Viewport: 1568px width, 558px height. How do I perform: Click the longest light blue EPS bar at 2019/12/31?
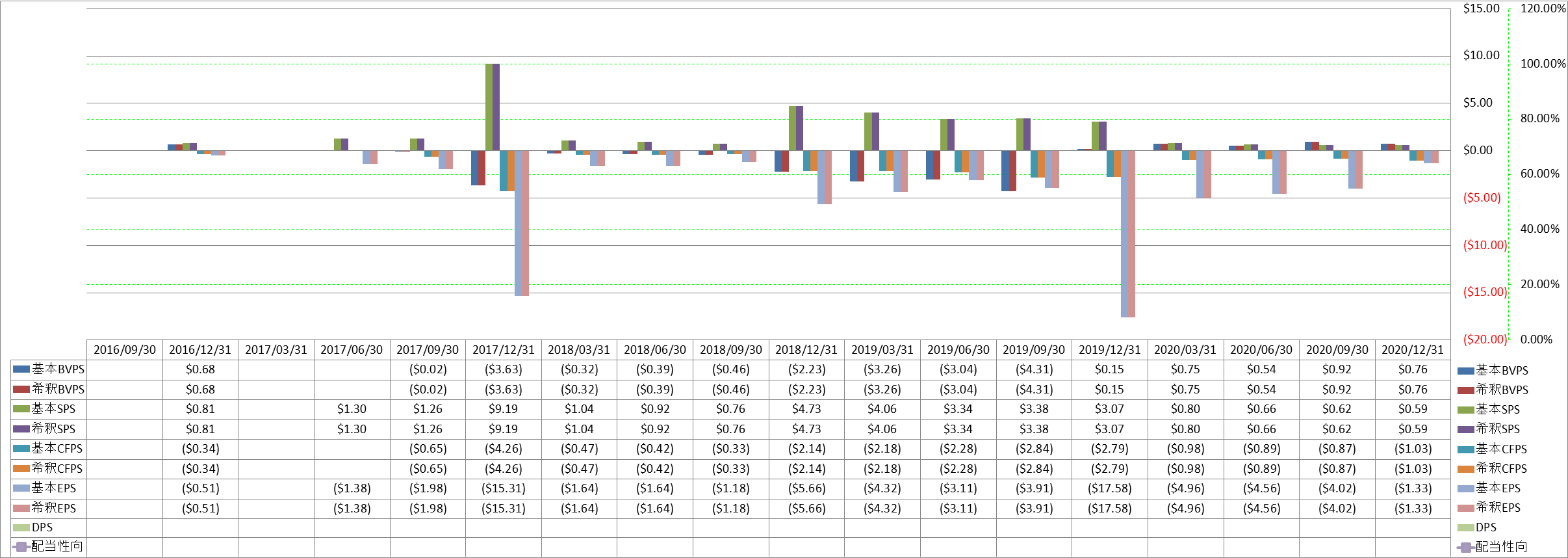[1124, 233]
